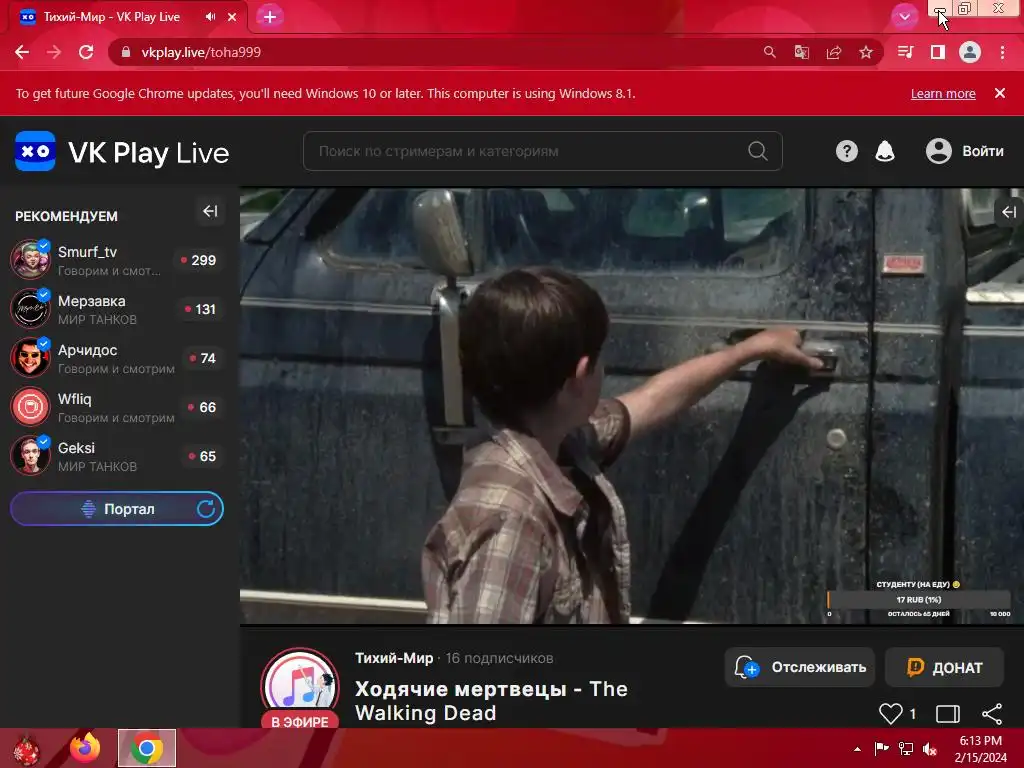Click the donation goal progress bar overlay
The image size is (1024, 768).
click(919, 599)
